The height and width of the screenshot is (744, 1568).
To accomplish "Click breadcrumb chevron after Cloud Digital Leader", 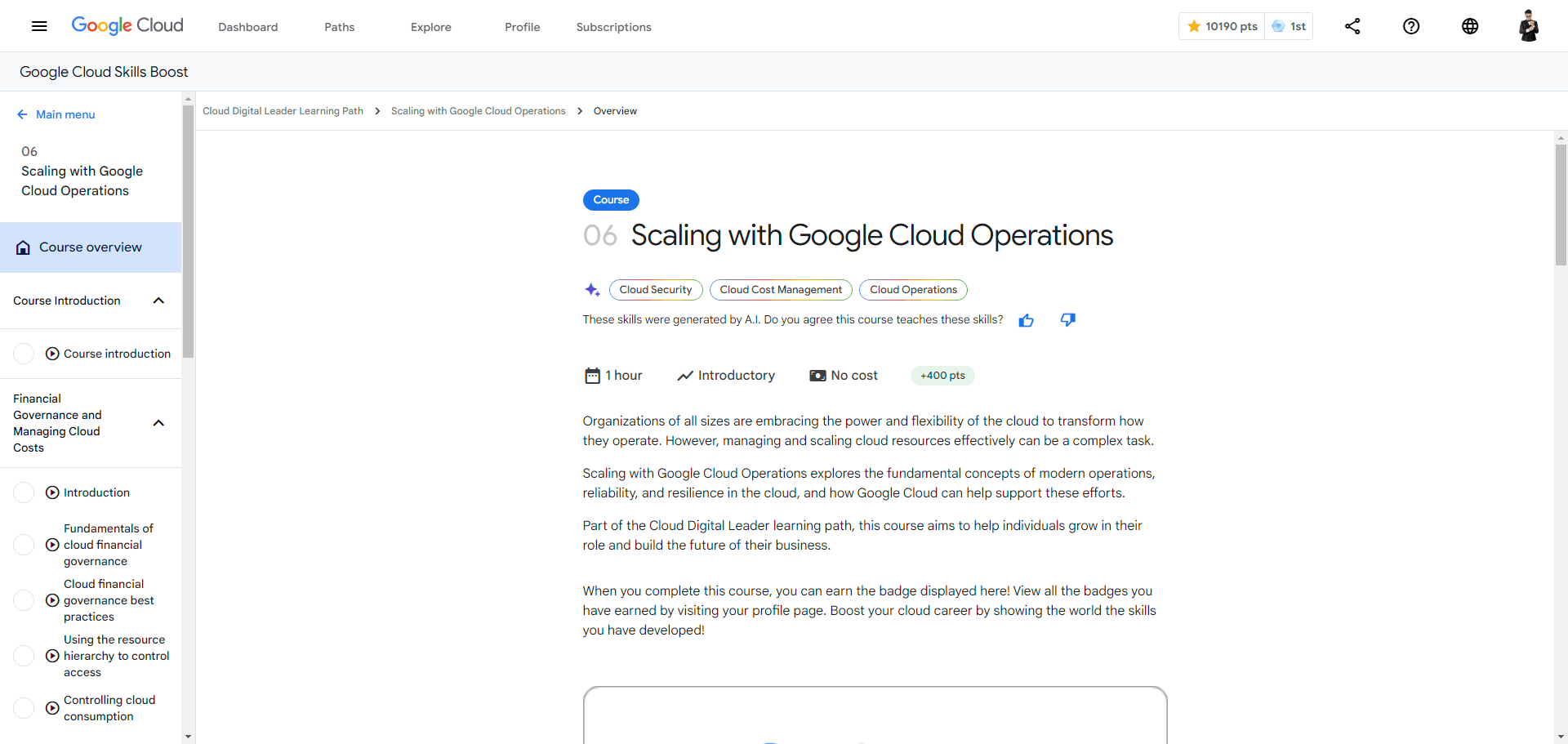I will point(377,111).
